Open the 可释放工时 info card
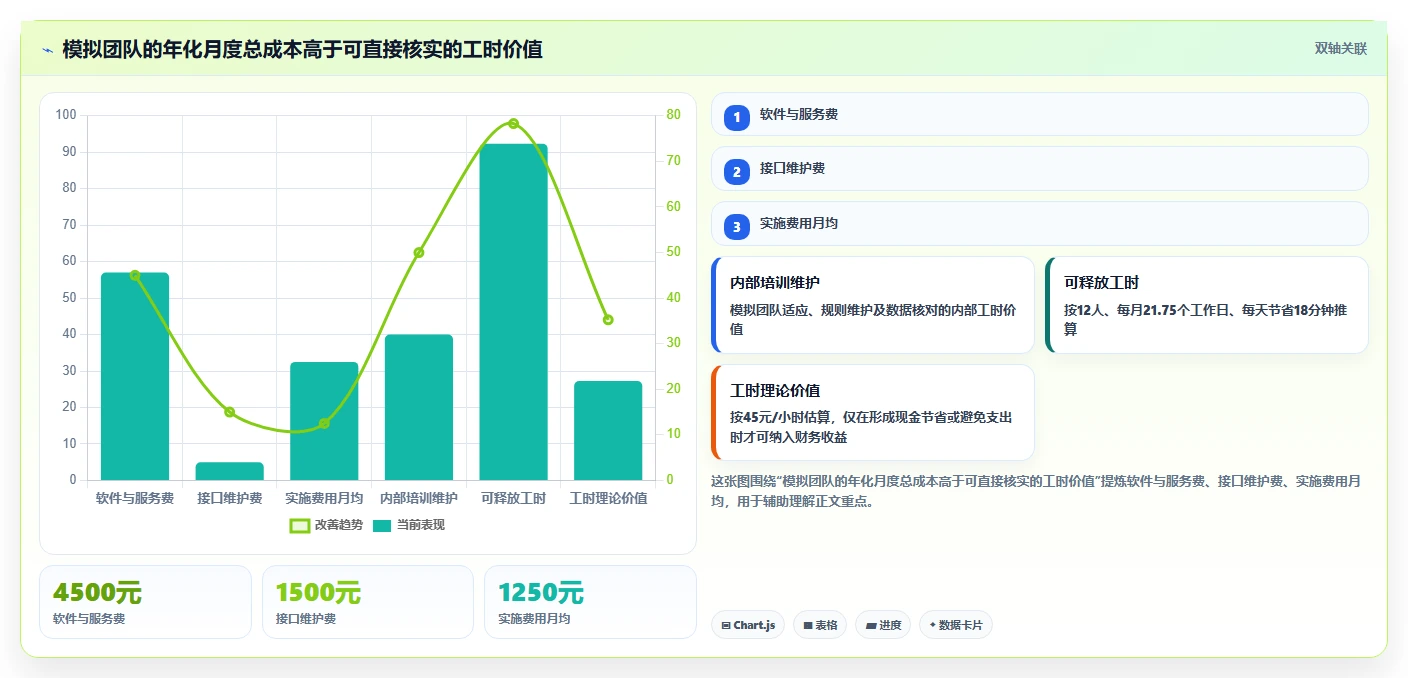The image size is (1408, 678). pyautogui.click(x=1207, y=305)
